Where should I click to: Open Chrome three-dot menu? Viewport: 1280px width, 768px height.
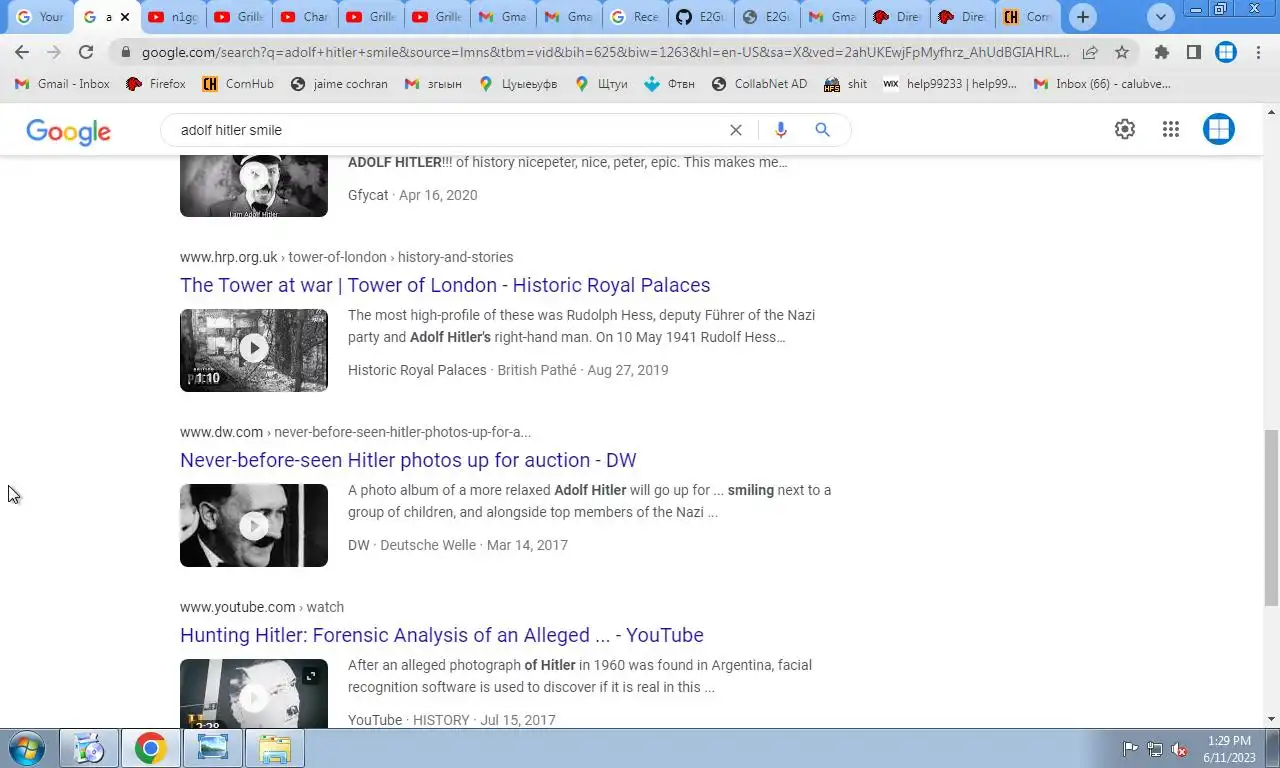point(1258,52)
